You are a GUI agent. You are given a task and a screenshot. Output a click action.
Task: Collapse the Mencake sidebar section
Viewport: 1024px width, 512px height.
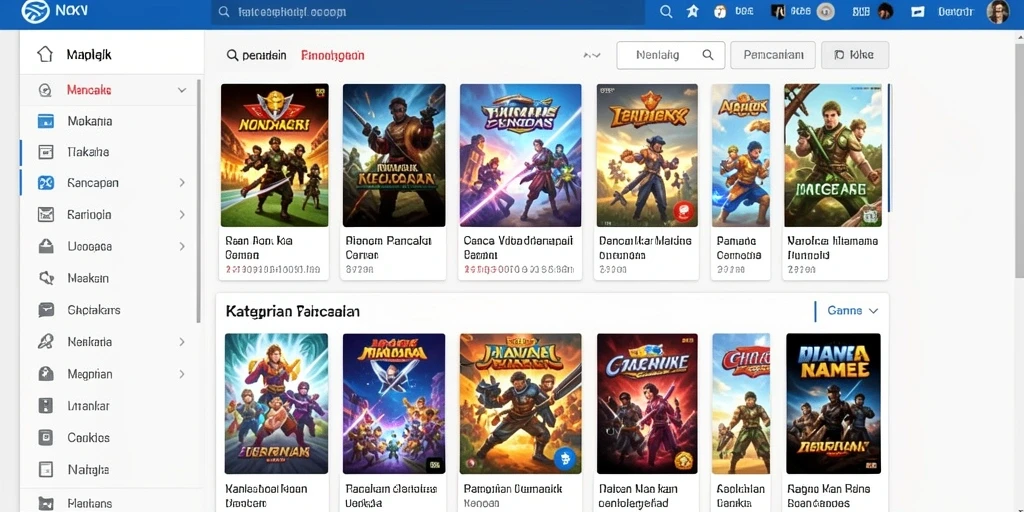182,90
